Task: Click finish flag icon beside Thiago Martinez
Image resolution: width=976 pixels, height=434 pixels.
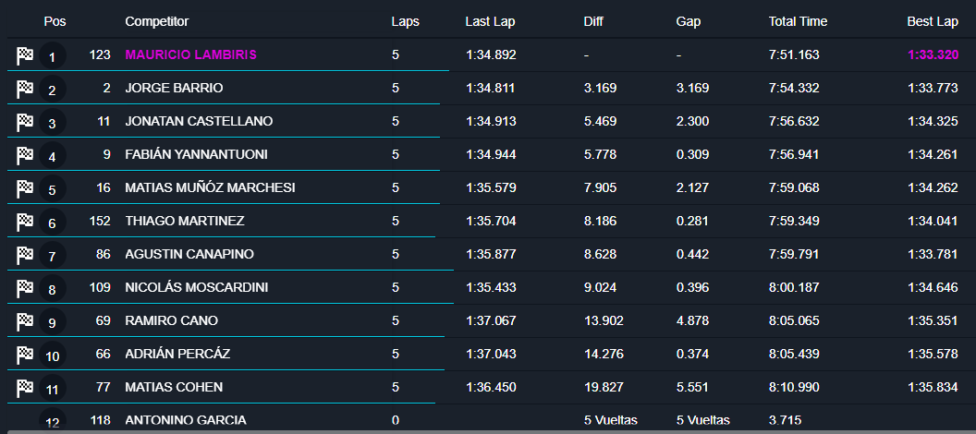Action: tap(25, 221)
